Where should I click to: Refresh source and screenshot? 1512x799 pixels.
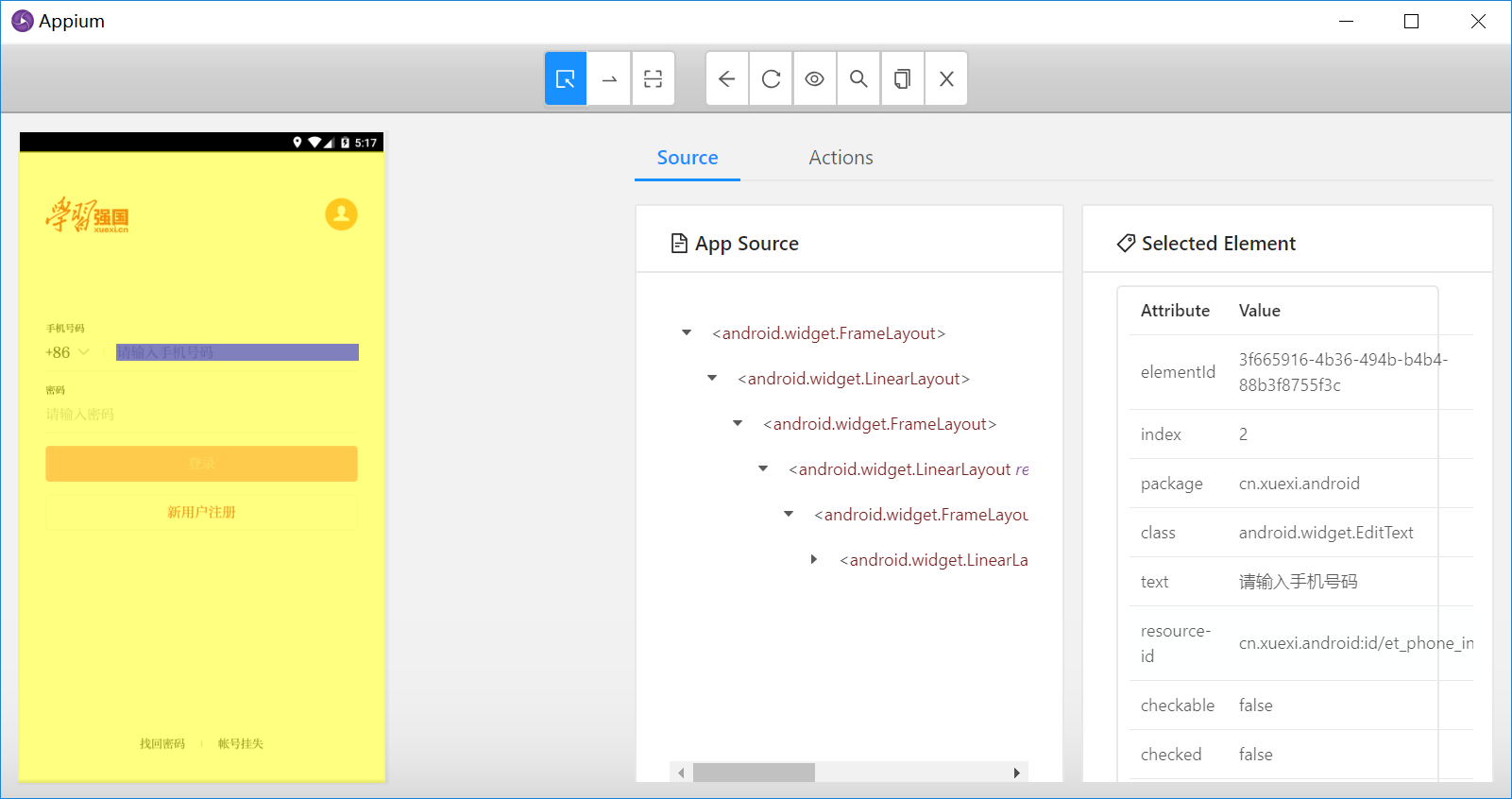pyautogui.click(x=771, y=78)
